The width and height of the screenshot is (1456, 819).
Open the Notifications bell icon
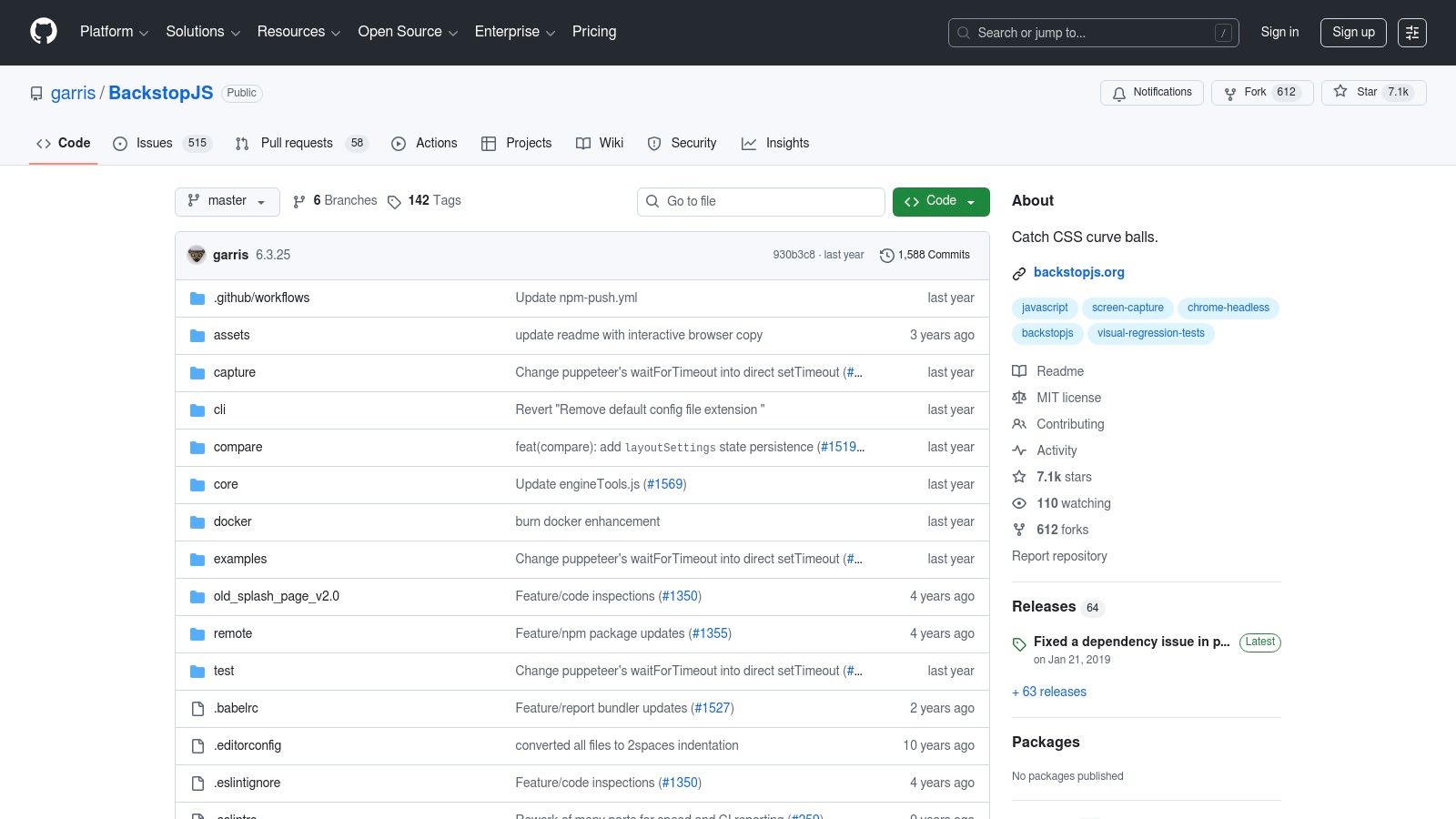click(x=1119, y=92)
